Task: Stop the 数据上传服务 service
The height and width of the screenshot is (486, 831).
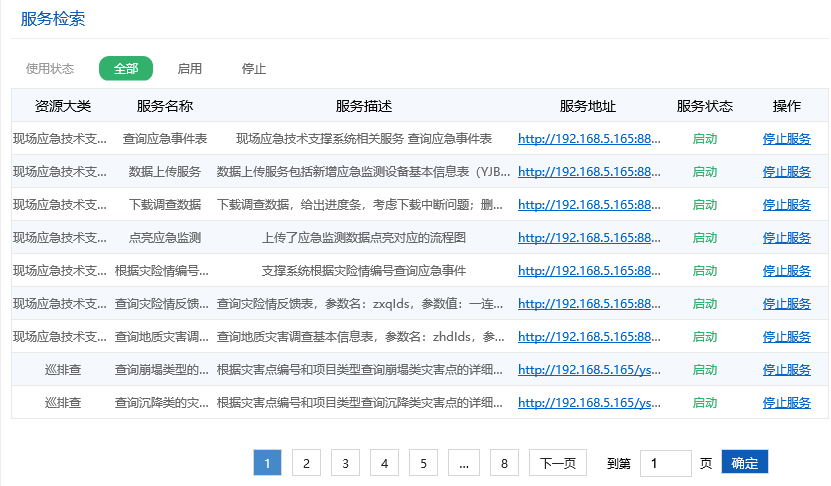Action: [786, 172]
